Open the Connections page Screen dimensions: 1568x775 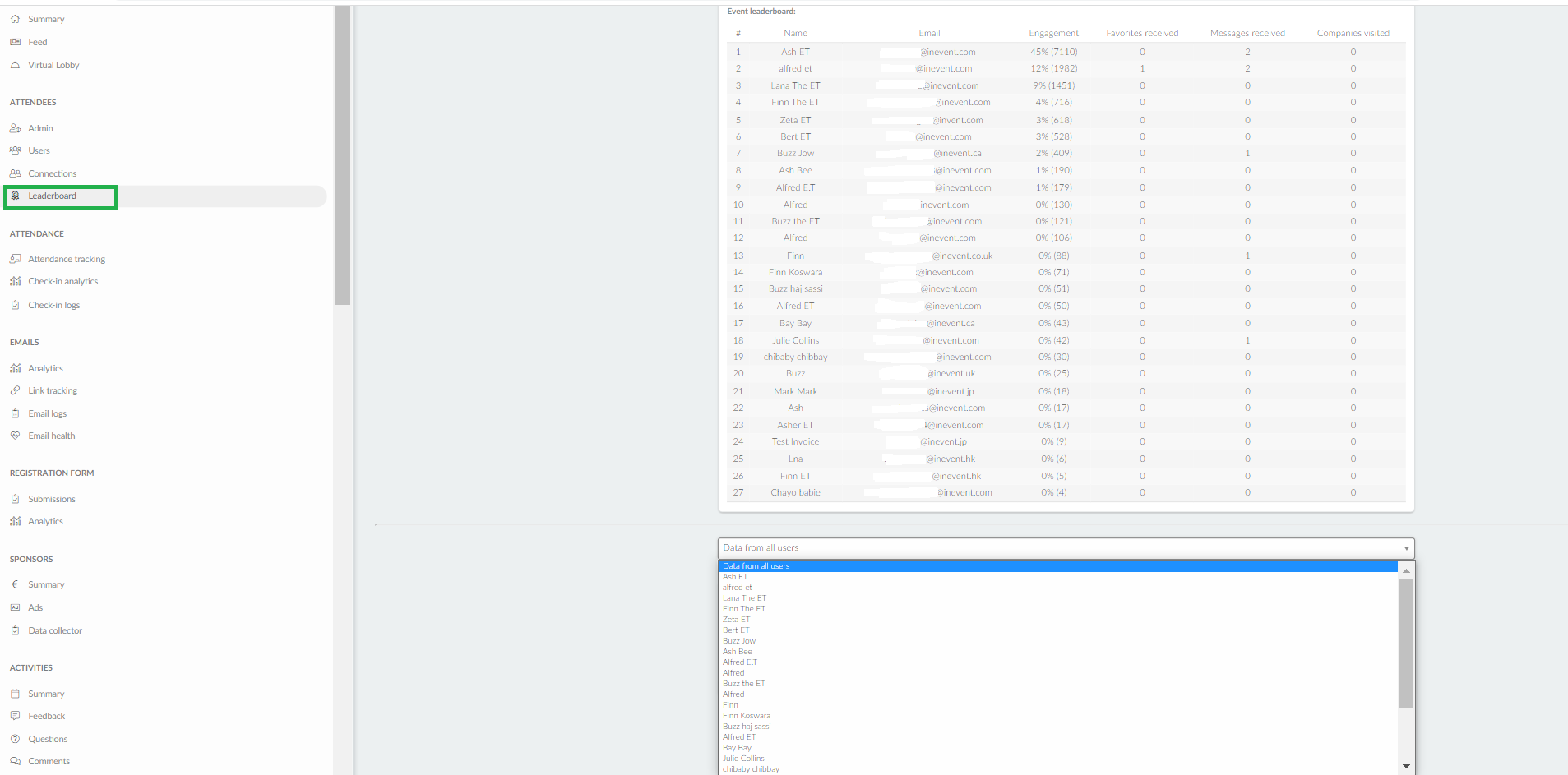pyautogui.click(x=52, y=173)
